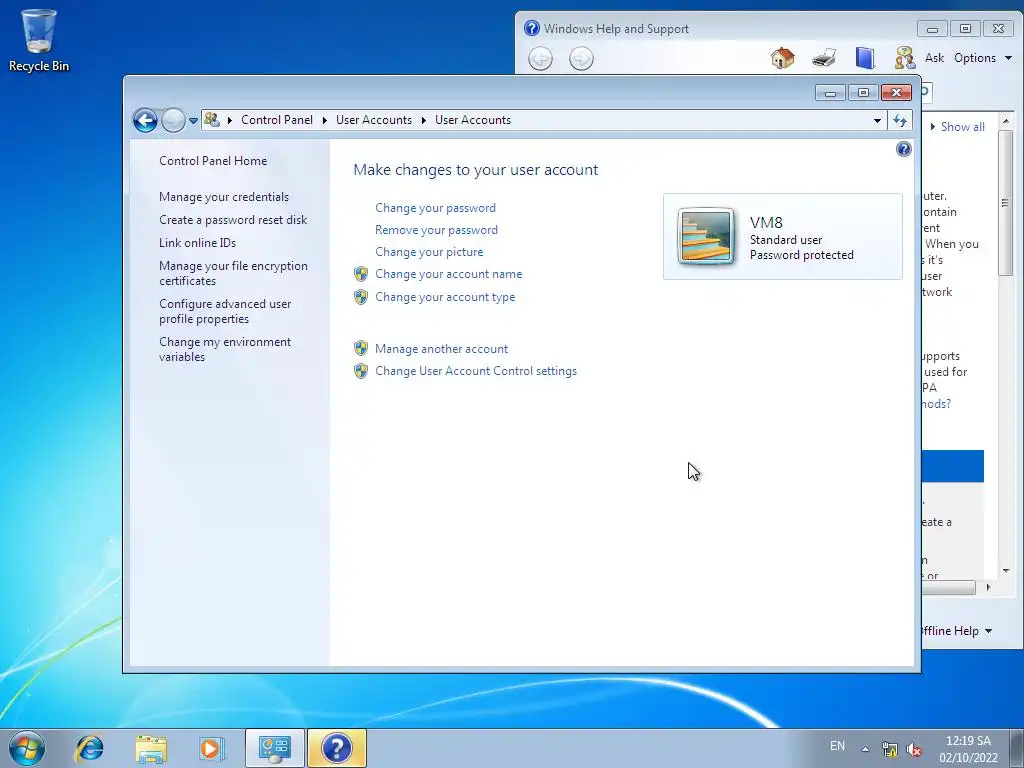Open Create a password reset disk
This screenshot has height=768, width=1024.
point(233,220)
